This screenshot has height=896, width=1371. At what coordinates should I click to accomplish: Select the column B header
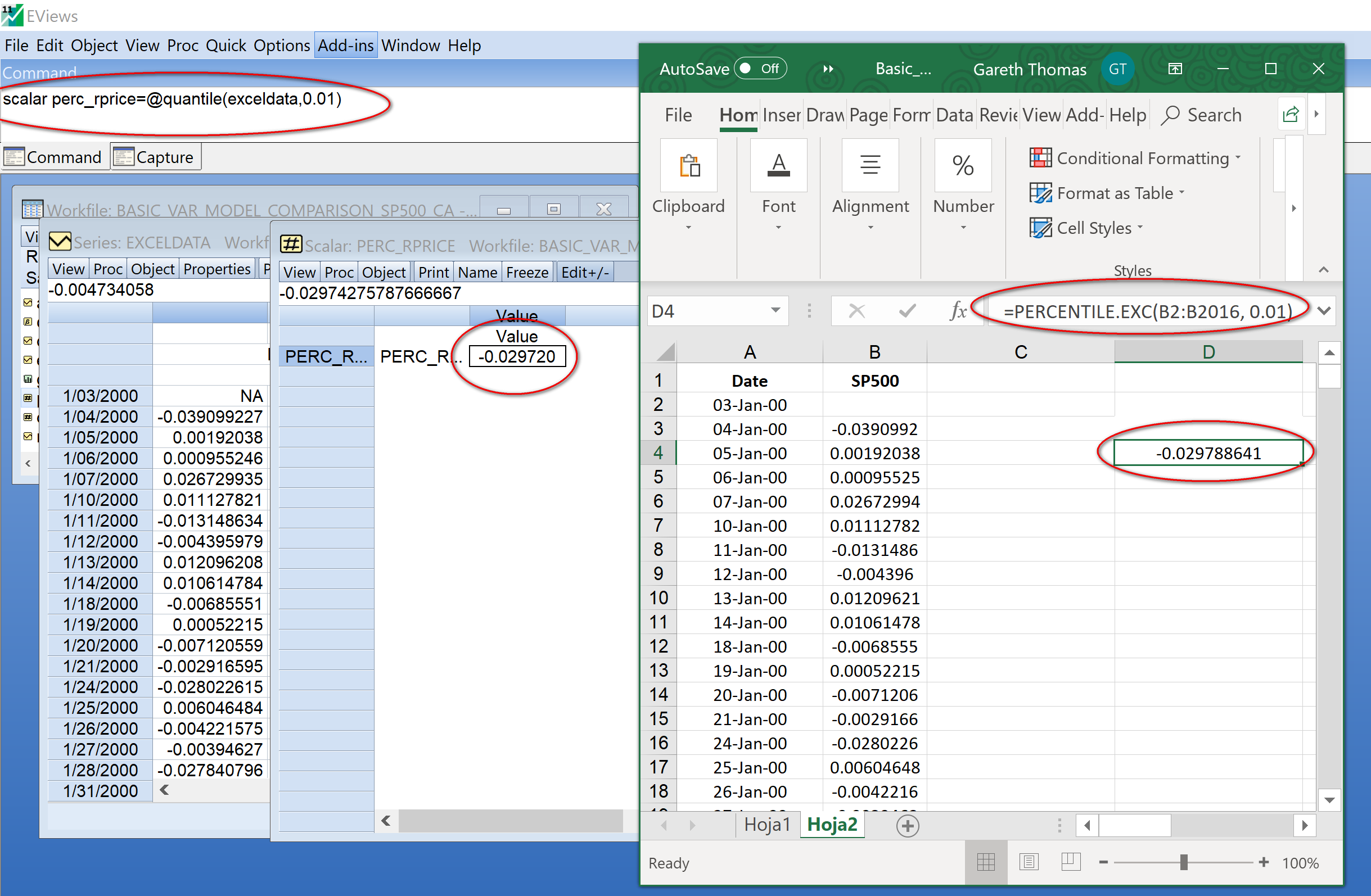pyautogui.click(x=874, y=352)
